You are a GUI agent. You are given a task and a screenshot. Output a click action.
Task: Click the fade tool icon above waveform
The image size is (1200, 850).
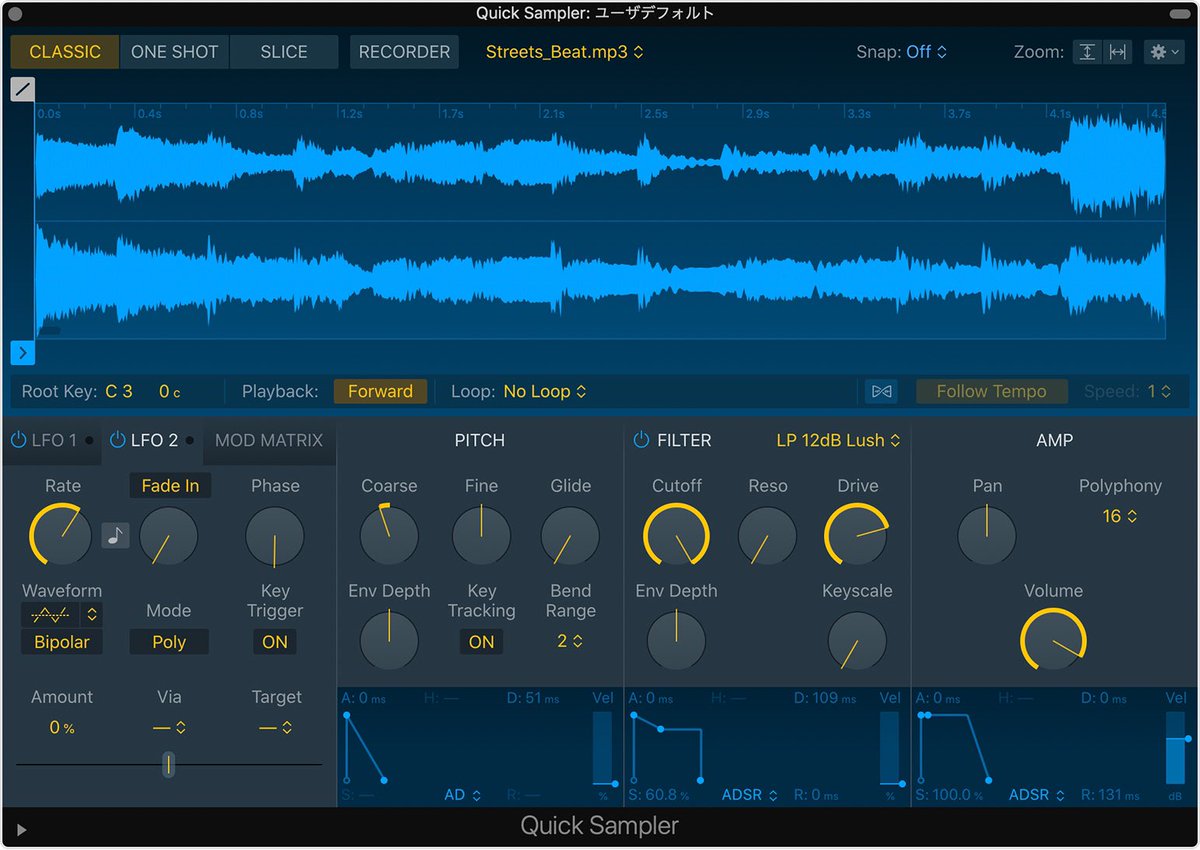(x=22, y=89)
